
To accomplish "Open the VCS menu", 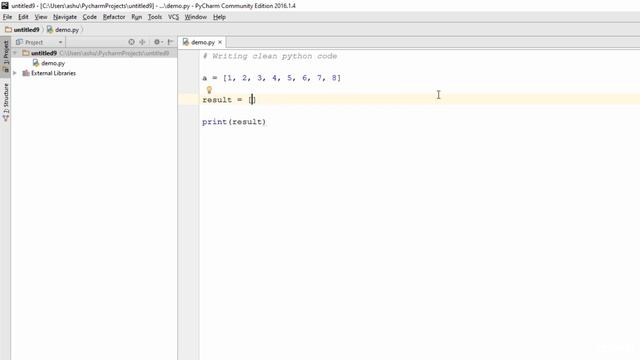I will point(173,17).
